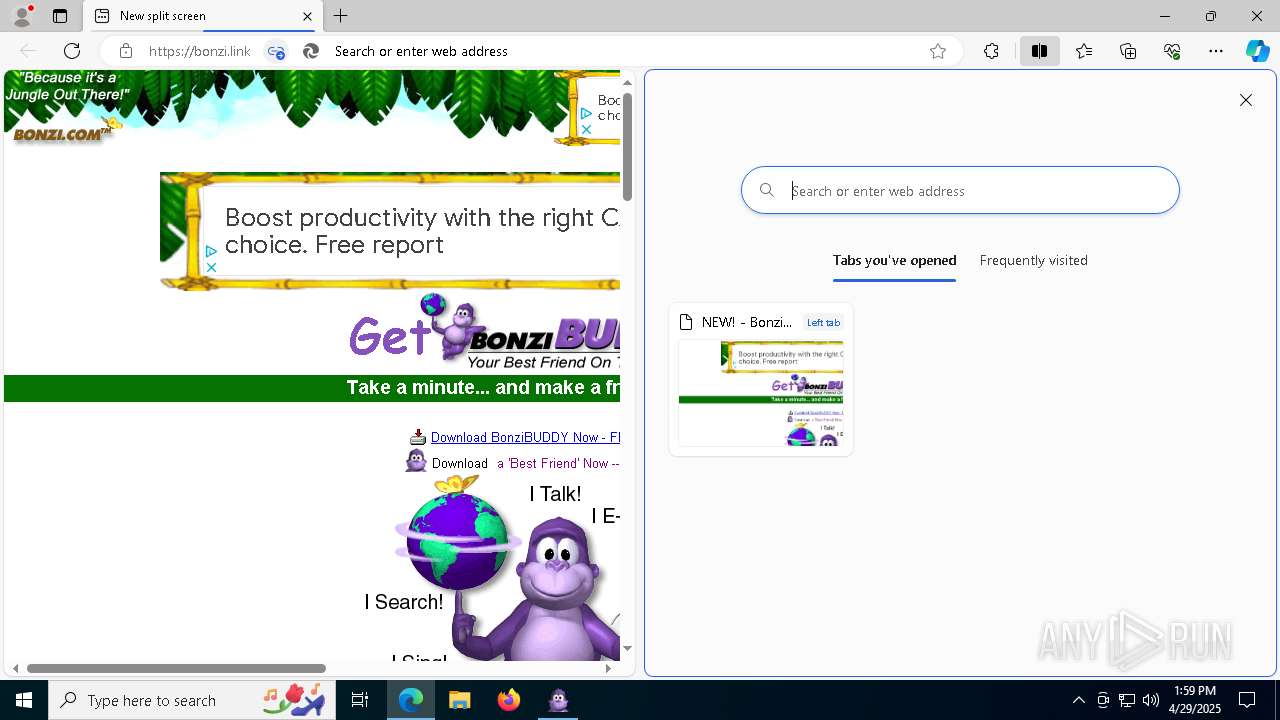The width and height of the screenshot is (1280, 720).
Task: Open the Favorites list icon
Action: pyautogui.click(x=1084, y=51)
